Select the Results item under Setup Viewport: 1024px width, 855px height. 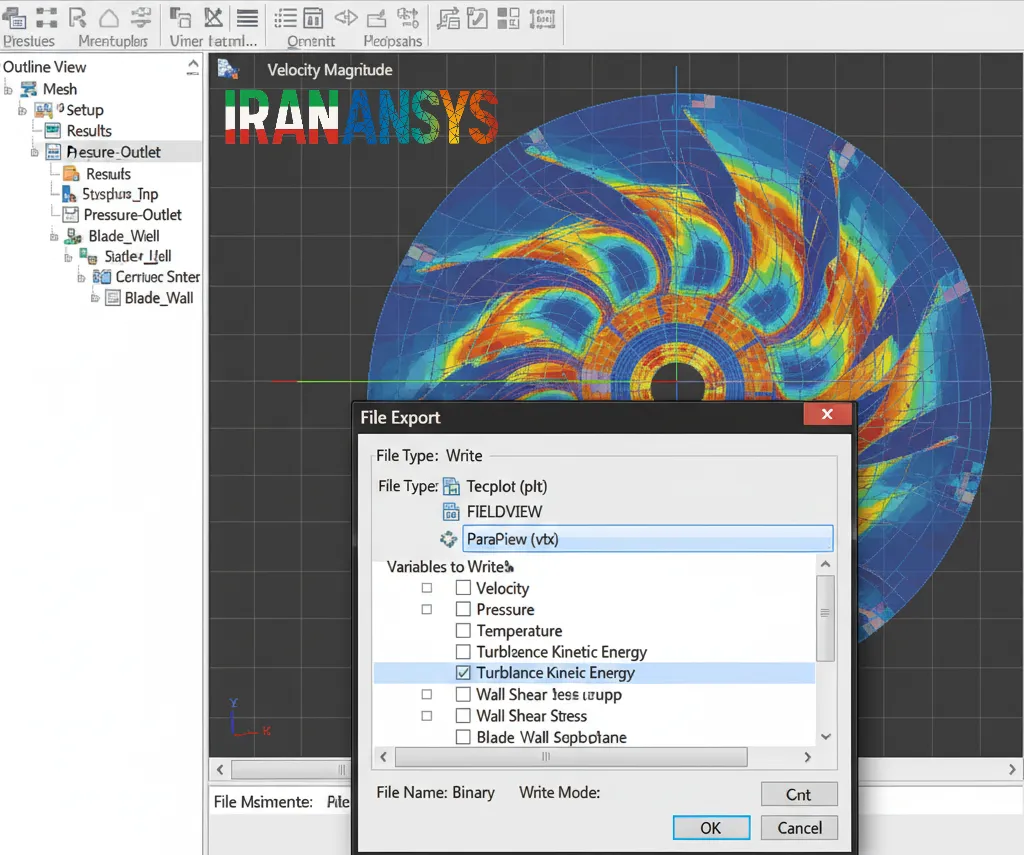[x=89, y=131]
